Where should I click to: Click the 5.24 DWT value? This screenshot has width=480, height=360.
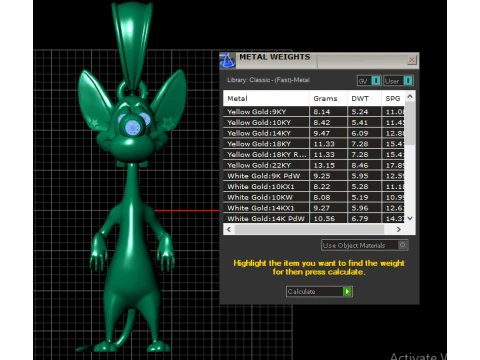pyautogui.click(x=360, y=112)
